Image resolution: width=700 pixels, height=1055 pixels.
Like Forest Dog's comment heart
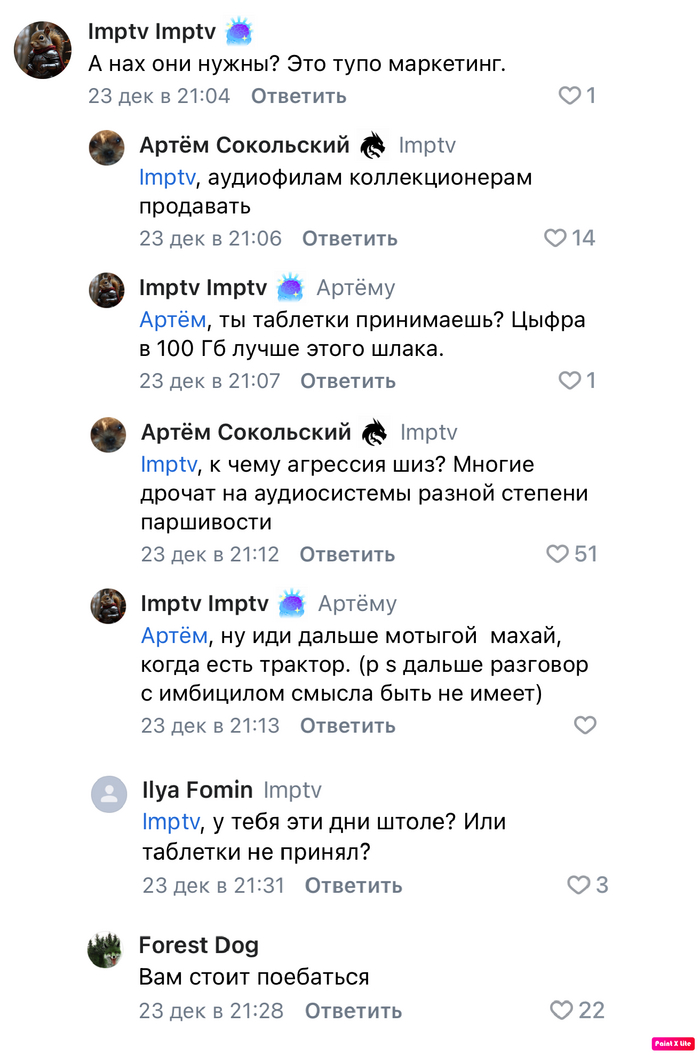pos(563,1011)
